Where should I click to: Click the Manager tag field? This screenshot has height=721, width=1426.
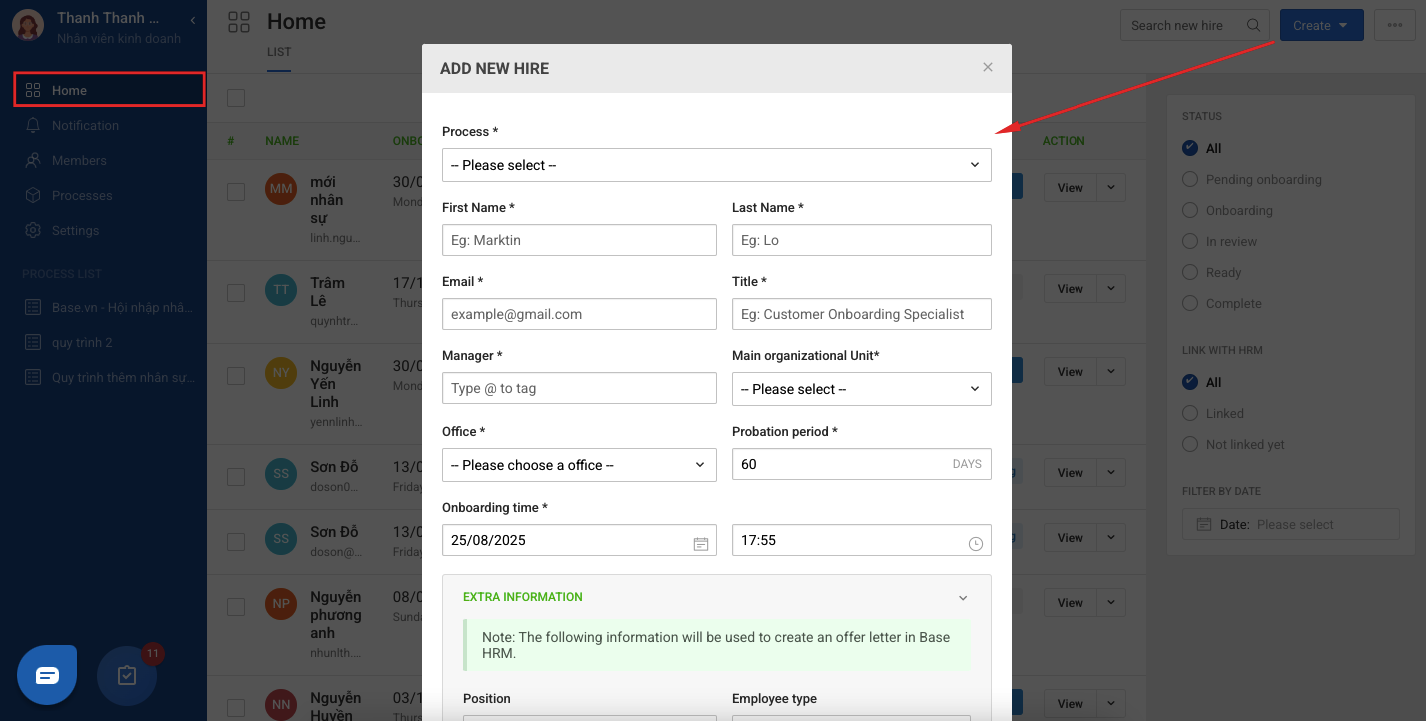[x=579, y=388]
